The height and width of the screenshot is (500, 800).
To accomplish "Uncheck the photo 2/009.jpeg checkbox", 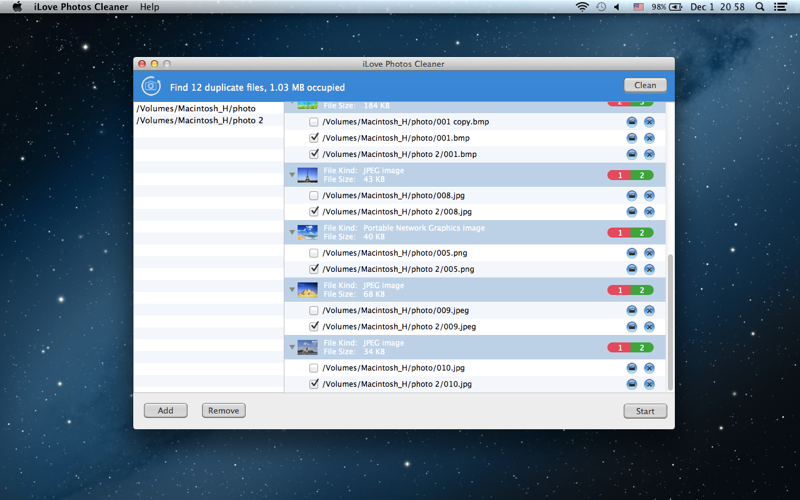I will [314, 326].
